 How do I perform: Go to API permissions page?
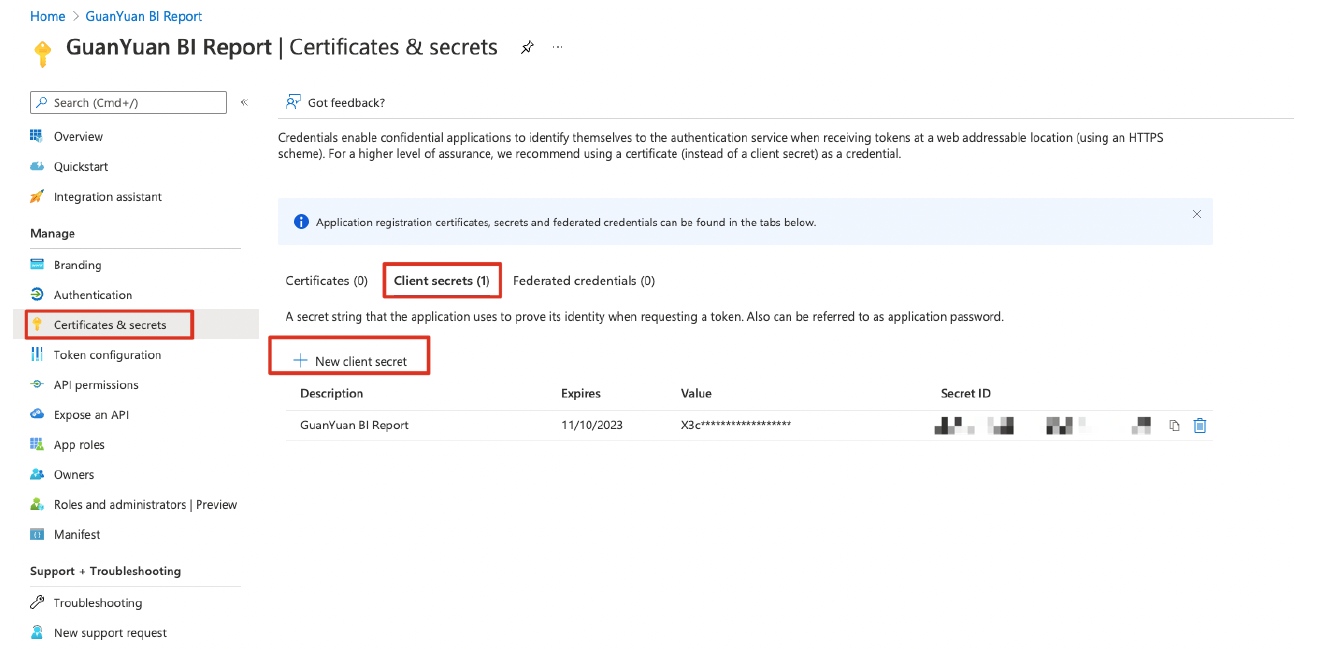click(96, 385)
